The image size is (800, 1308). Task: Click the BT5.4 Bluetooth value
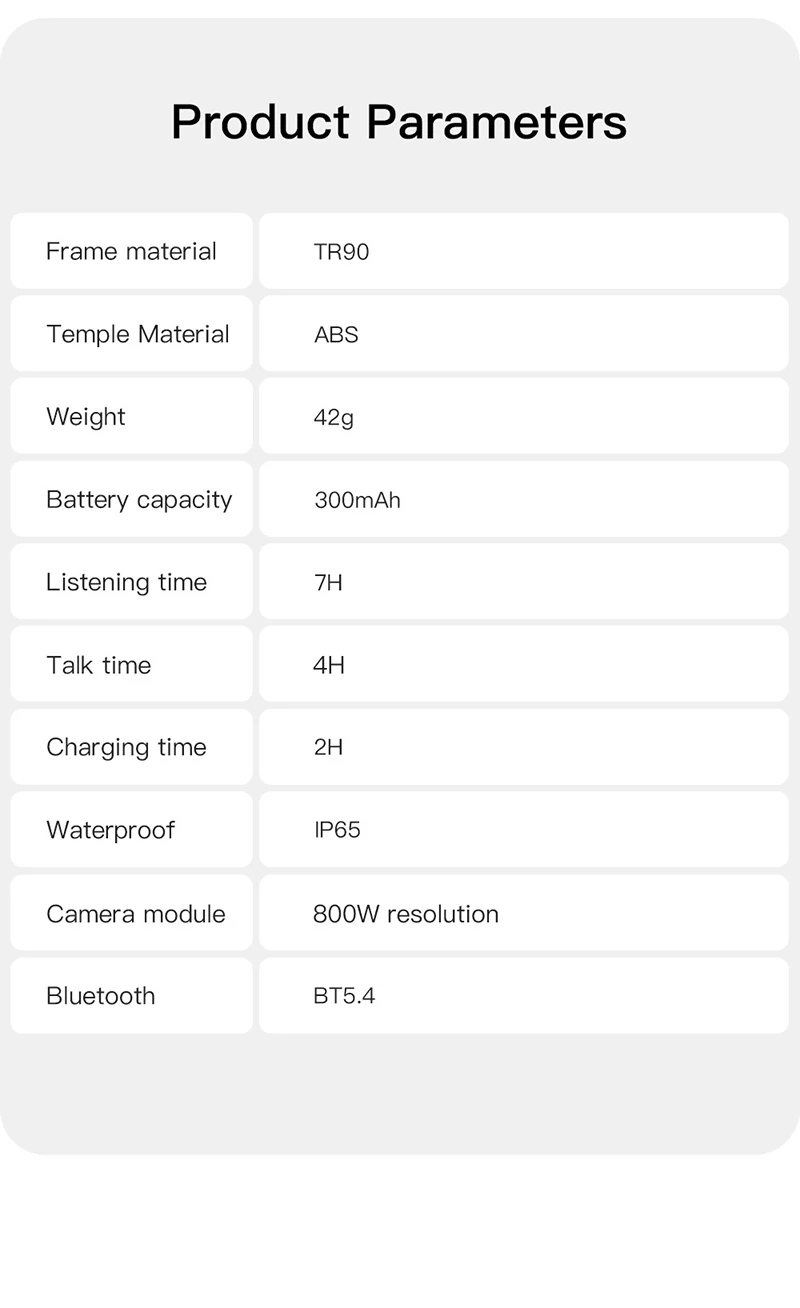coord(344,996)
